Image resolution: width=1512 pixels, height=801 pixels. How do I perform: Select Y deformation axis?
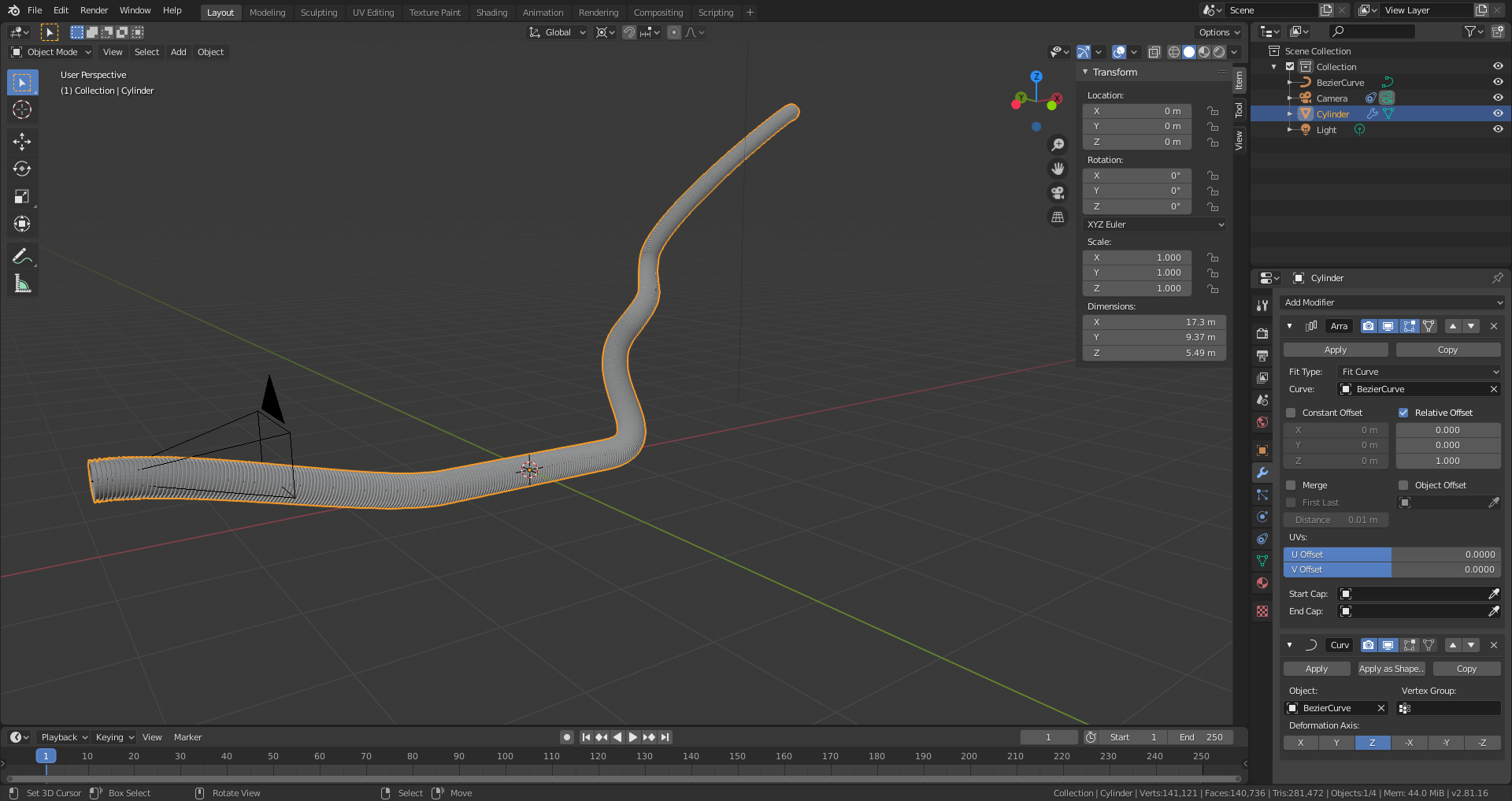tap(1336, 743)
